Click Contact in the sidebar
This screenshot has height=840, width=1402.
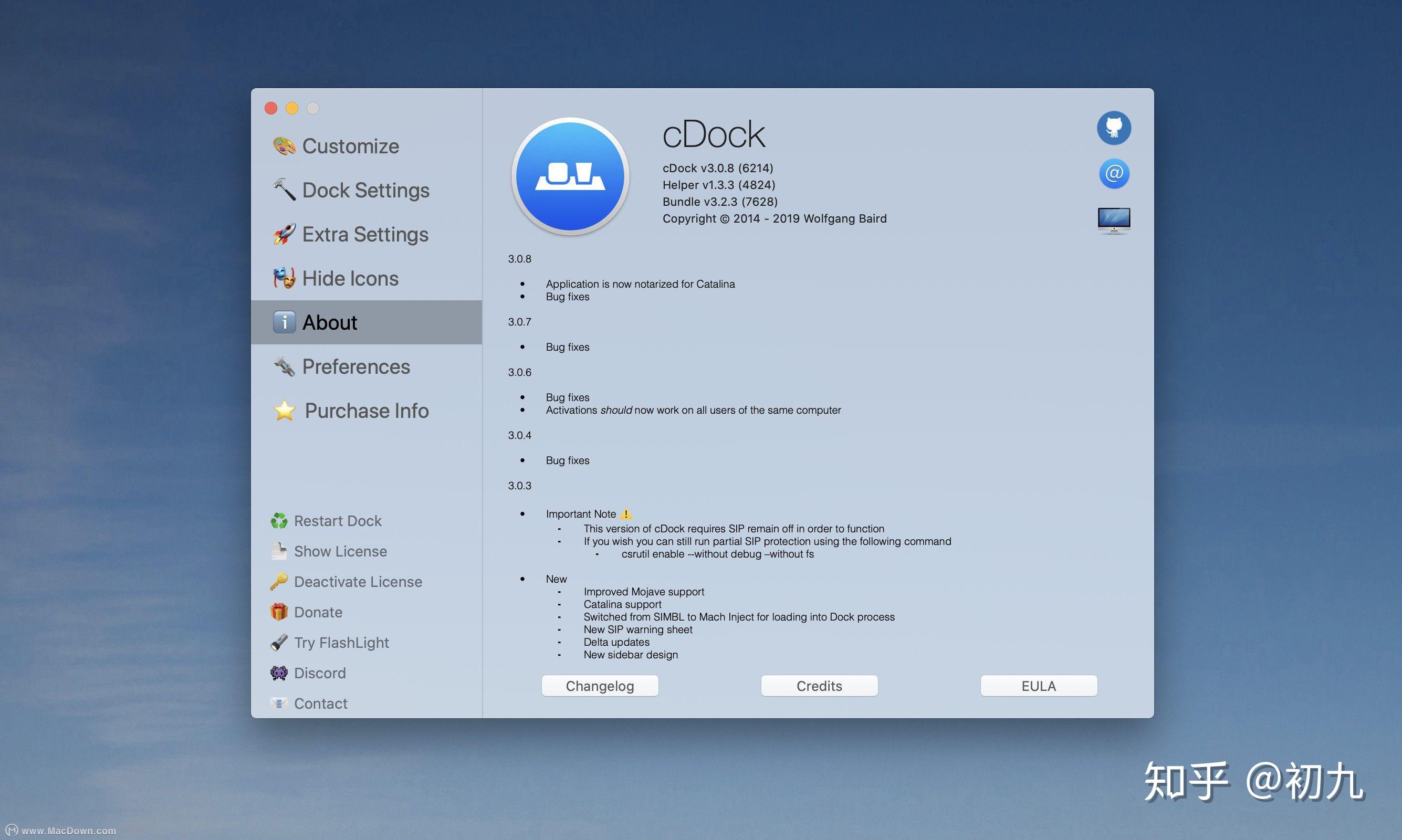coord(321,703)
